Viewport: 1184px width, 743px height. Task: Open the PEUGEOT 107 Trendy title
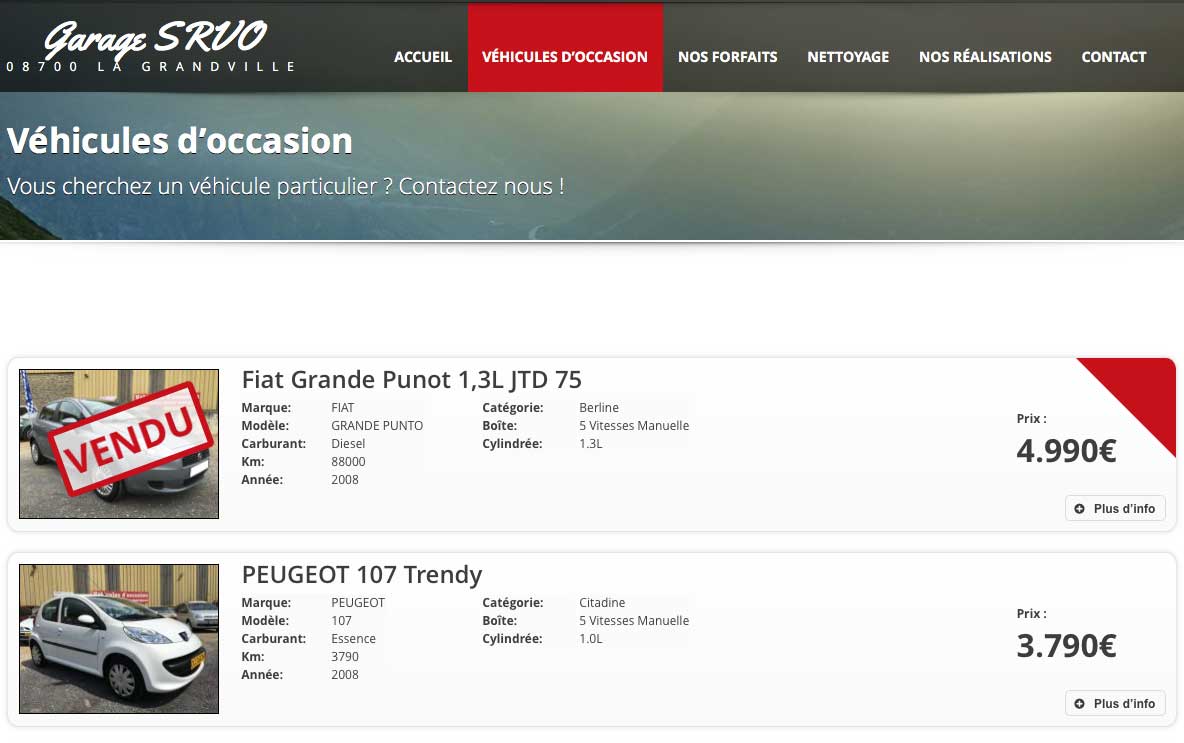(362, 575)
